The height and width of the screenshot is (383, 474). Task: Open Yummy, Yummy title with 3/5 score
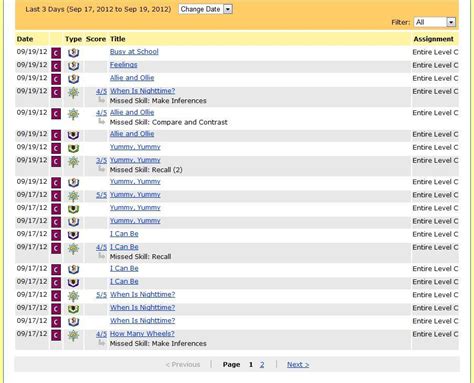(x=135, y=160)
